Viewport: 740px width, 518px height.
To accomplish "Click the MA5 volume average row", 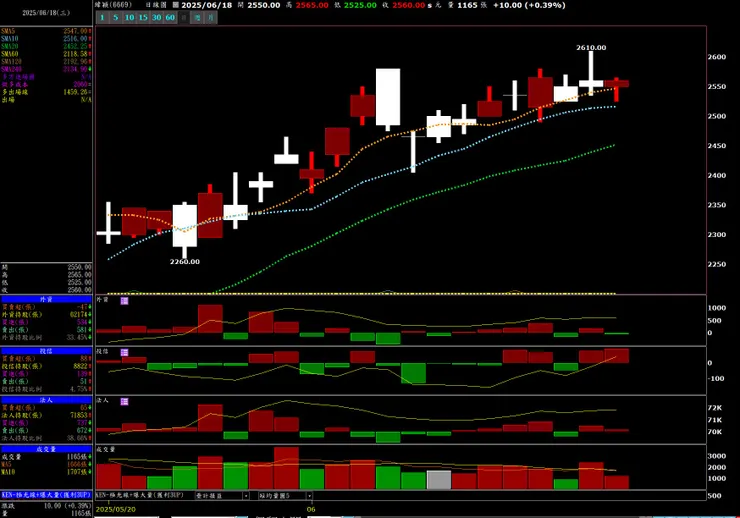I will coord(46,464).
